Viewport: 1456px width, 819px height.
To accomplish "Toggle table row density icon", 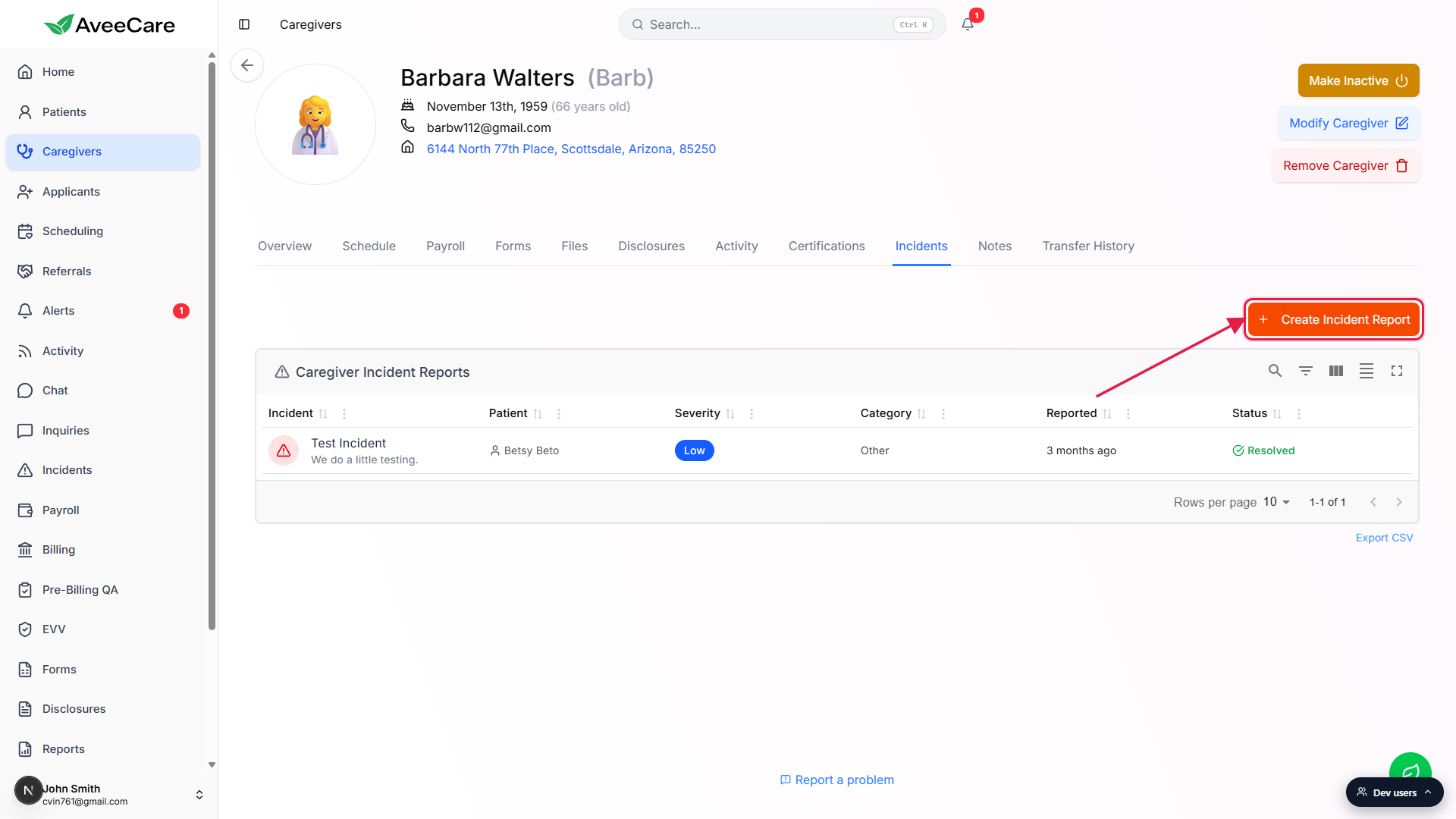I will 1367,371.
